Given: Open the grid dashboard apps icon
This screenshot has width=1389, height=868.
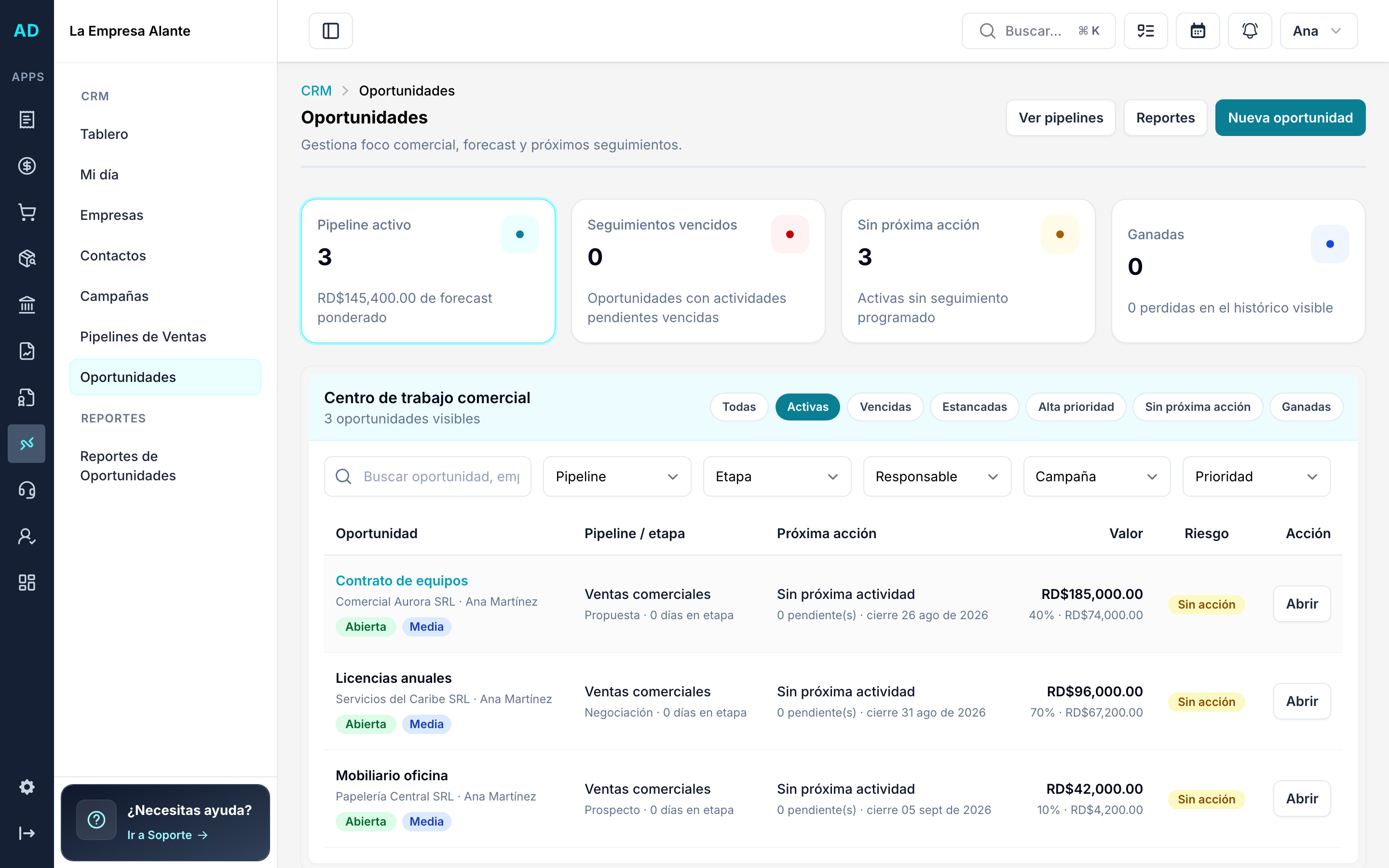Looking at the screenshot, I should pyautogui.click(x=27, y=583).
